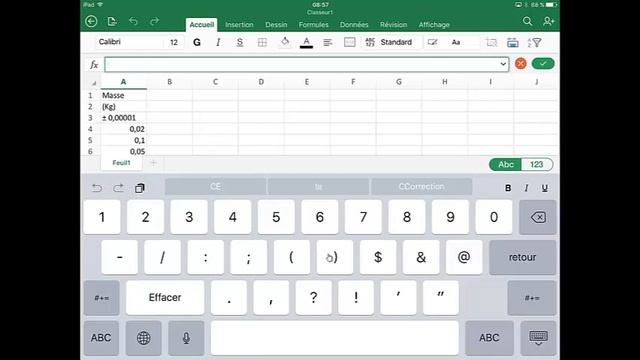Redo using the ribbon redo arrow

pyautogui.click(x=154, y=21)
